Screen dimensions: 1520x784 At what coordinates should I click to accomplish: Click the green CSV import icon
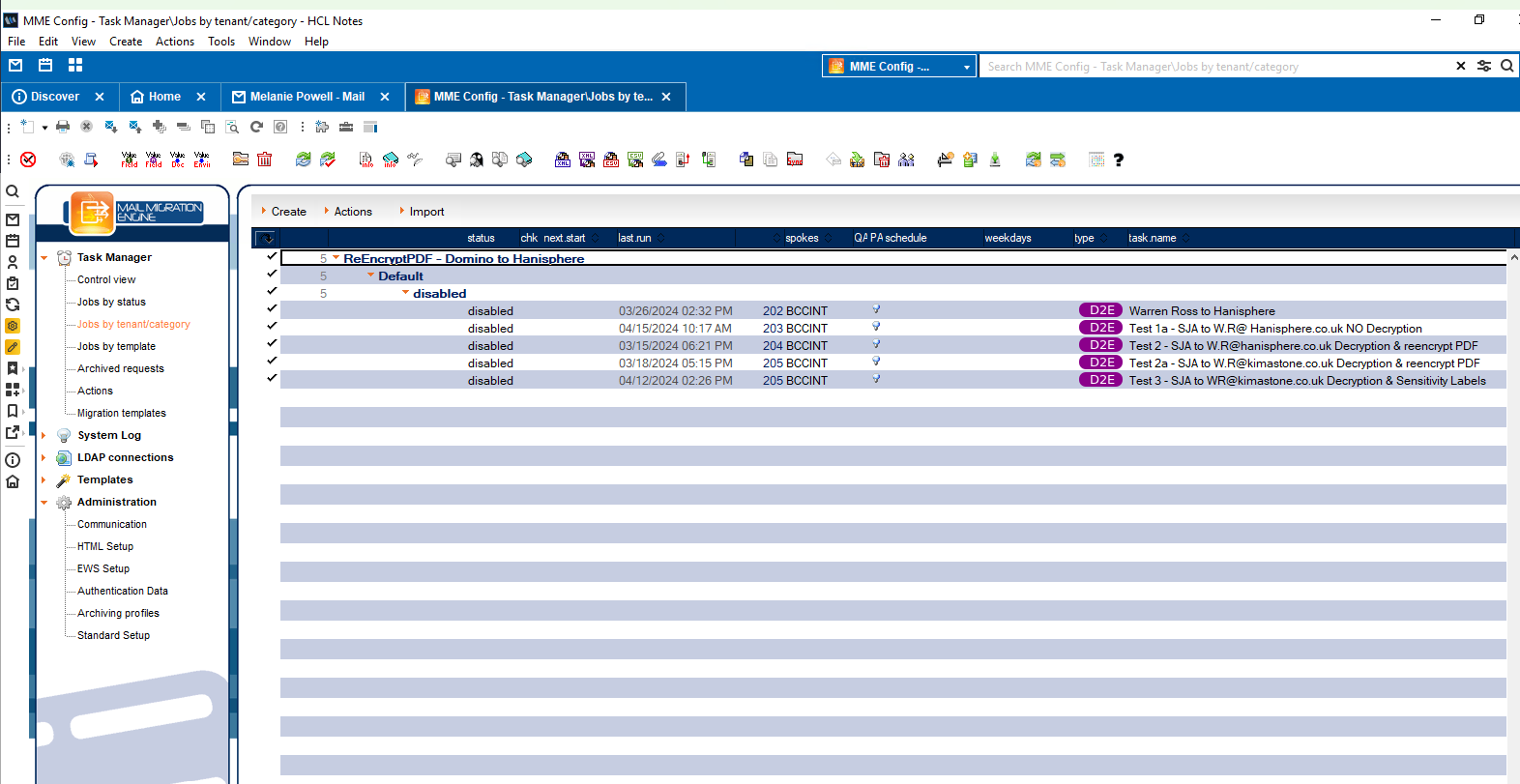click(x=635, y=160)
